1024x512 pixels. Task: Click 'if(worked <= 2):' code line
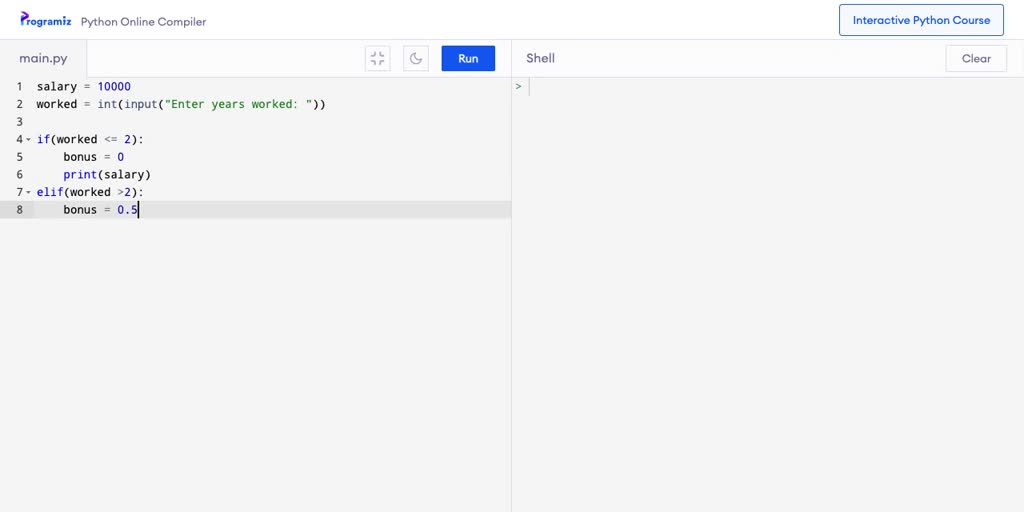point(90,139)
